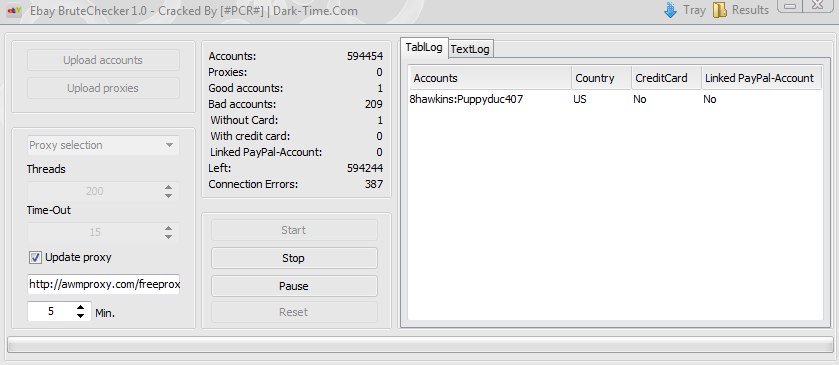Screen dimensions: 839x365
Task: Click the proxy URL input field
Action: (x=103, y=284)
